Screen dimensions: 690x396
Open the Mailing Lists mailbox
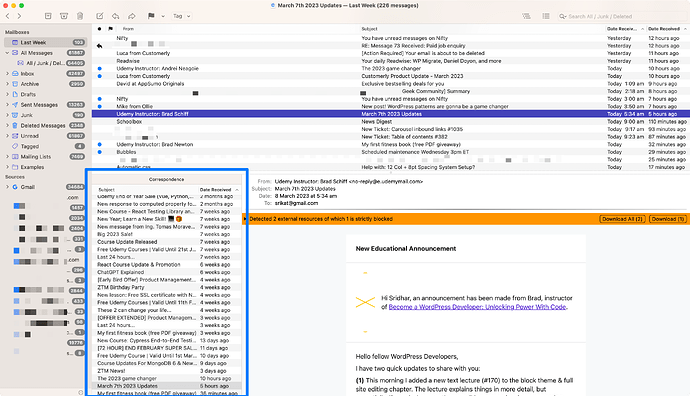pyautogui.click(x=45, y=157)
